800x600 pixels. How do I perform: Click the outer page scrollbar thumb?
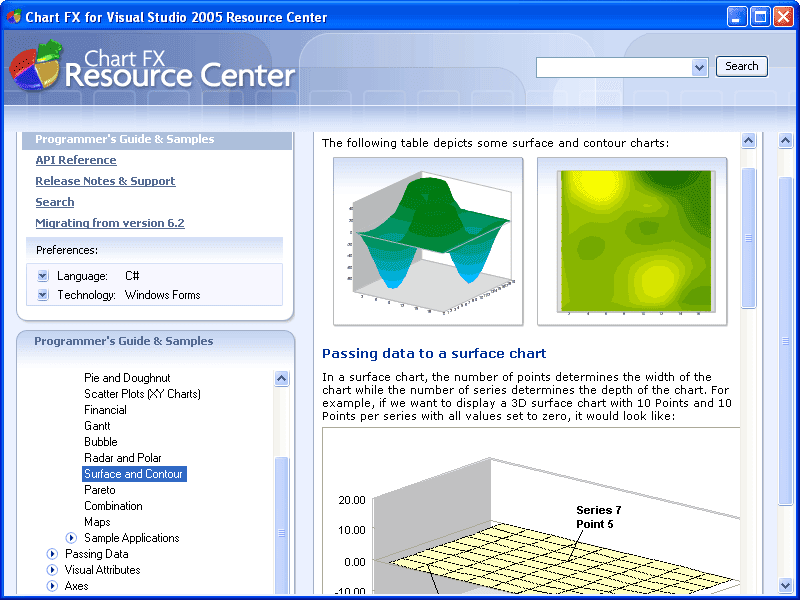(x=786, y=341)
